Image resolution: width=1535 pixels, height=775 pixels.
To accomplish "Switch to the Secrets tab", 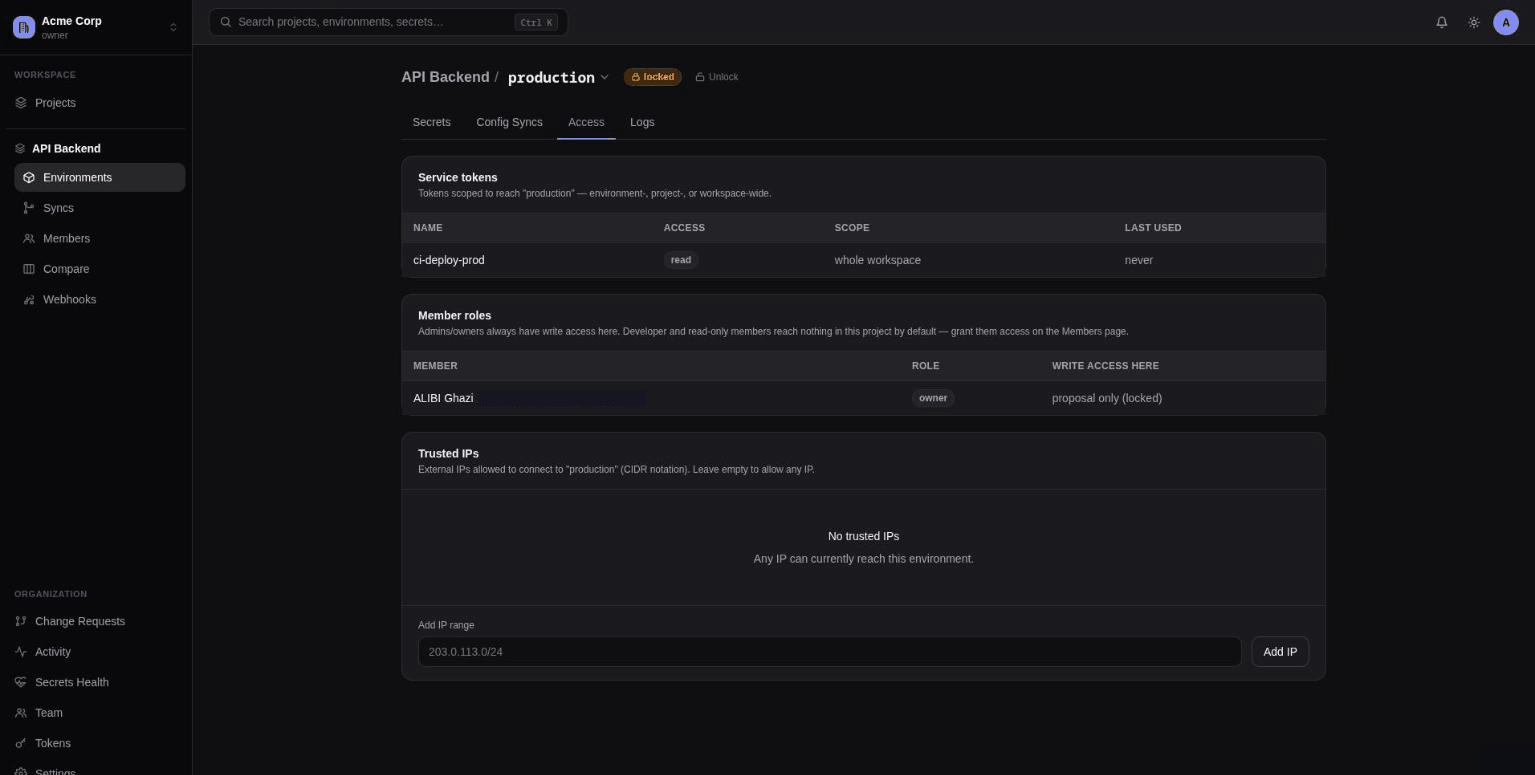I will 431,122.
